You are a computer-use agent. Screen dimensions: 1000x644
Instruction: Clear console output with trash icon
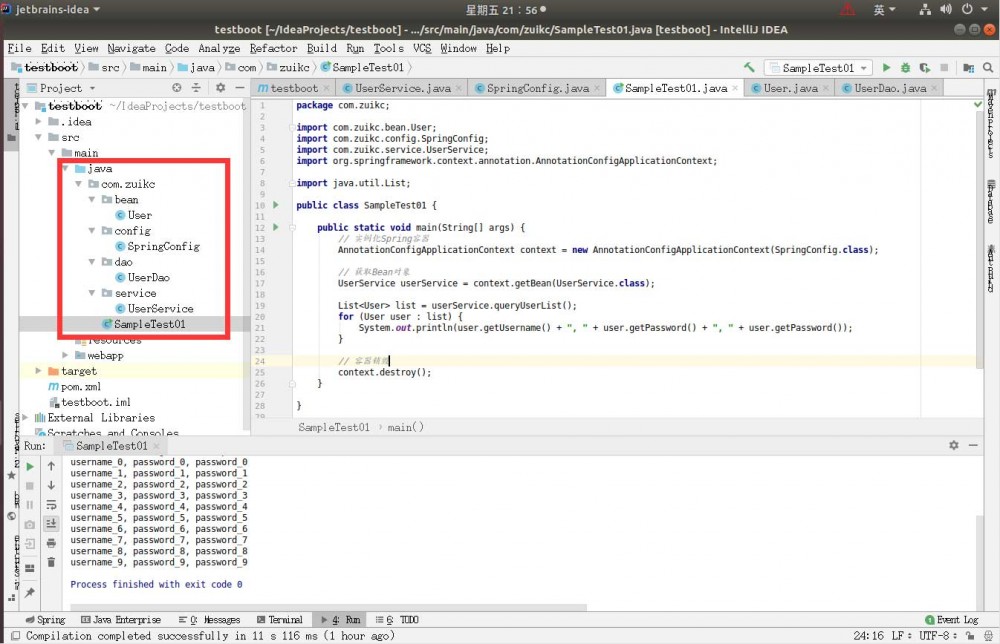click(x=51, y=562)
